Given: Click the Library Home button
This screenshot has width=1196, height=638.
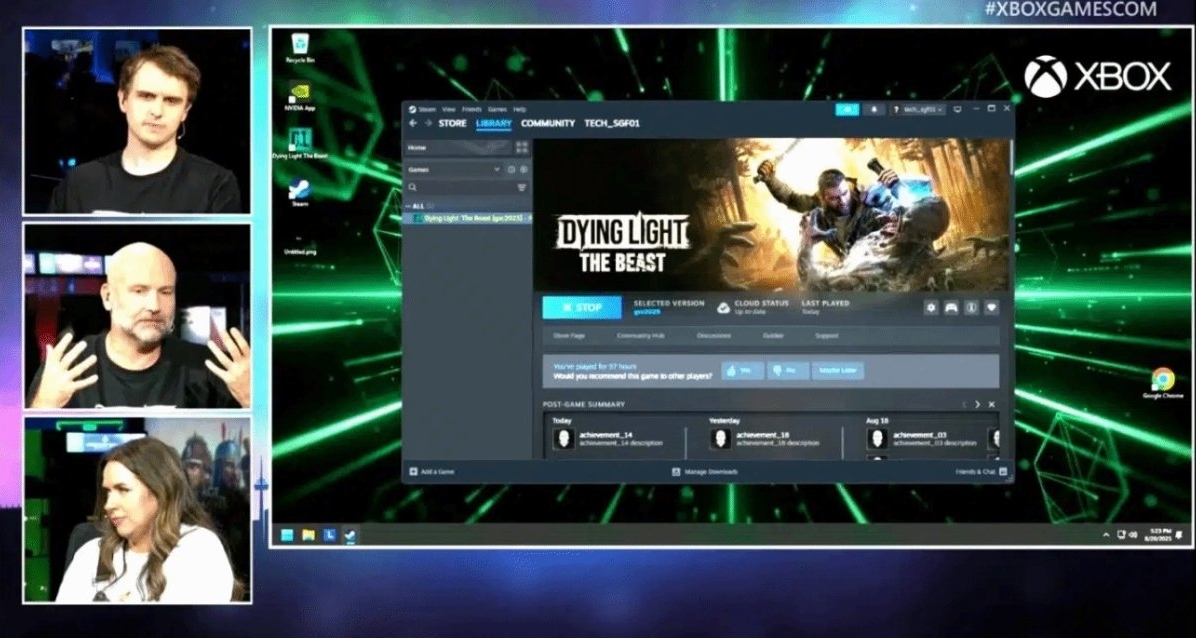Looking at the screenshot, I should 458,147.
